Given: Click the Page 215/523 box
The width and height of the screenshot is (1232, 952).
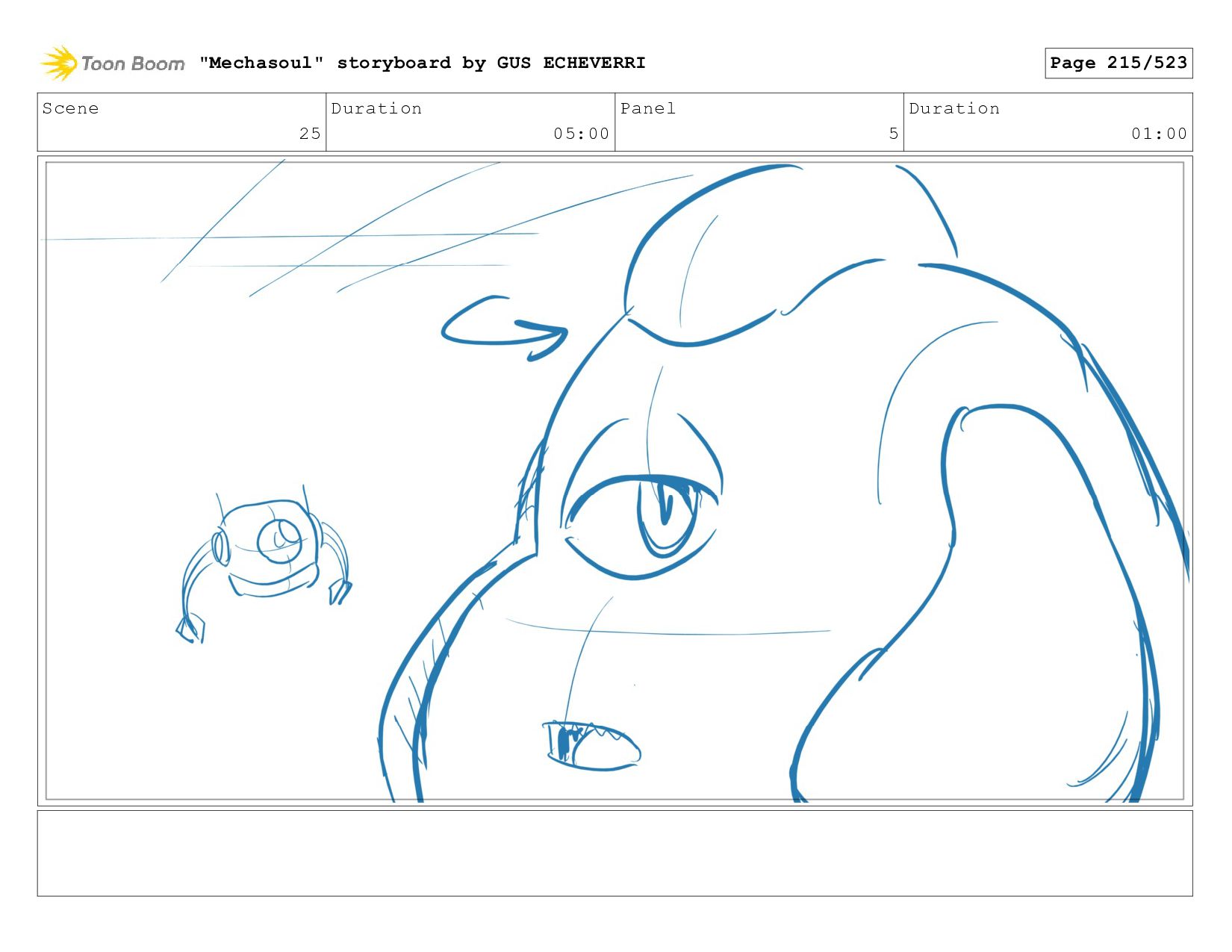Looking at the screenshot, I should 1119,63.
